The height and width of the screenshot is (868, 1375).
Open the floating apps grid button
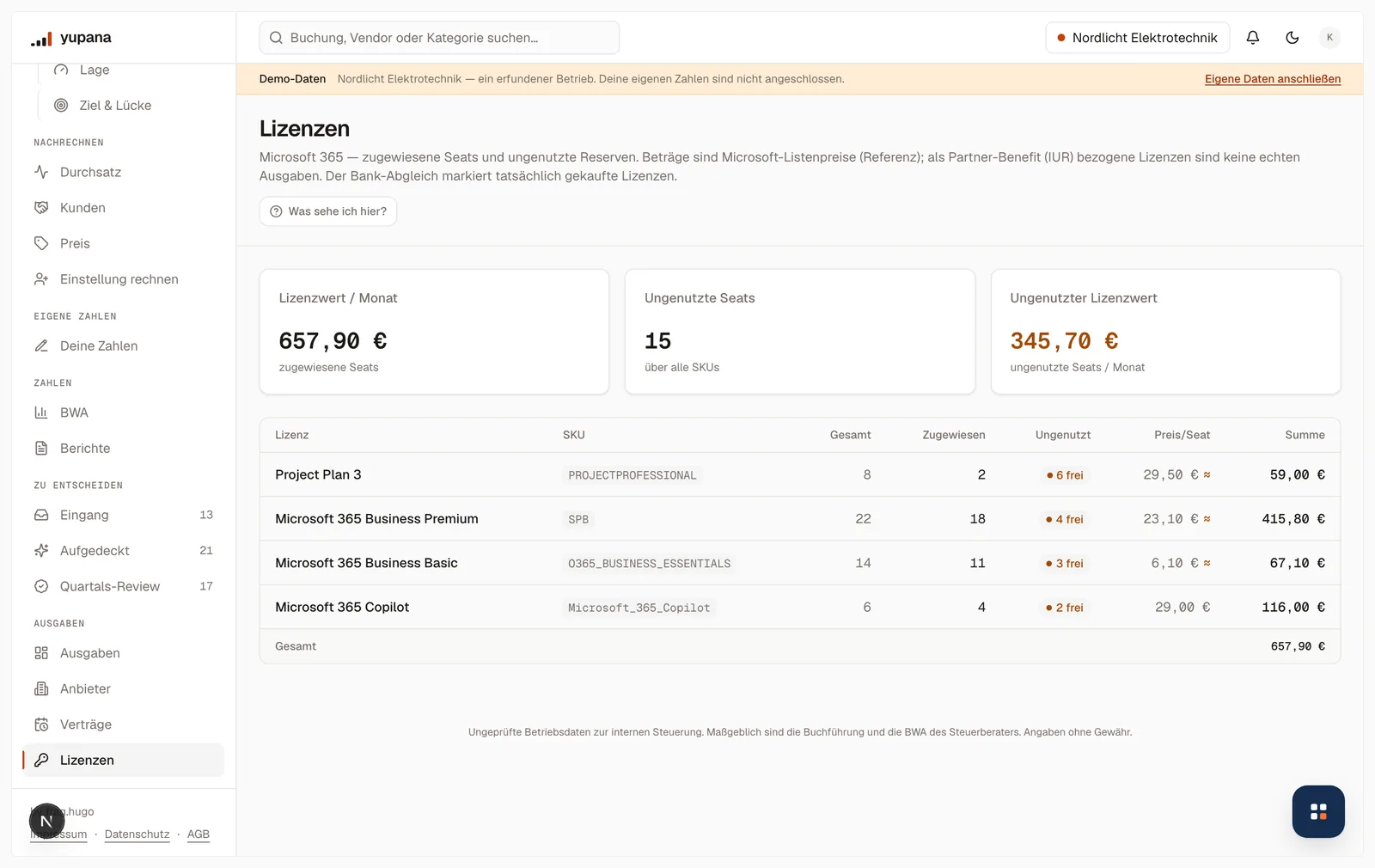tap(1318, 811)
